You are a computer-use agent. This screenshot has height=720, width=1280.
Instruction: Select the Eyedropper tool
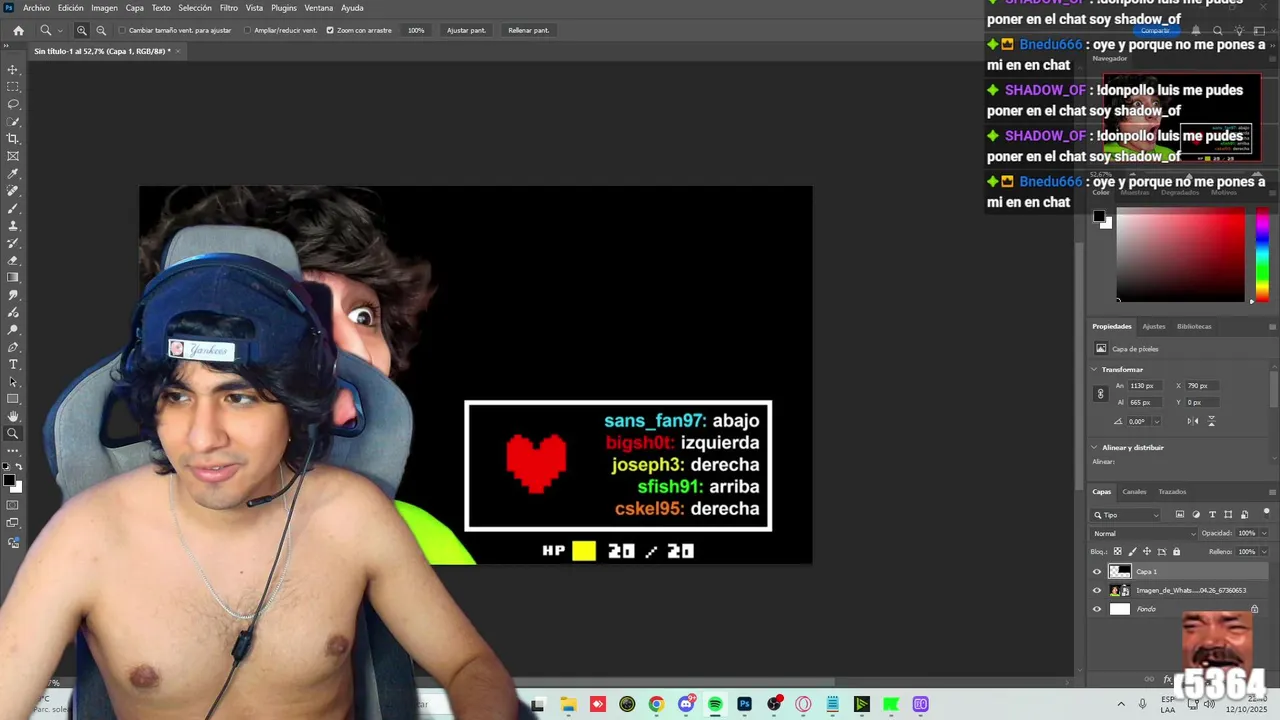13,174
